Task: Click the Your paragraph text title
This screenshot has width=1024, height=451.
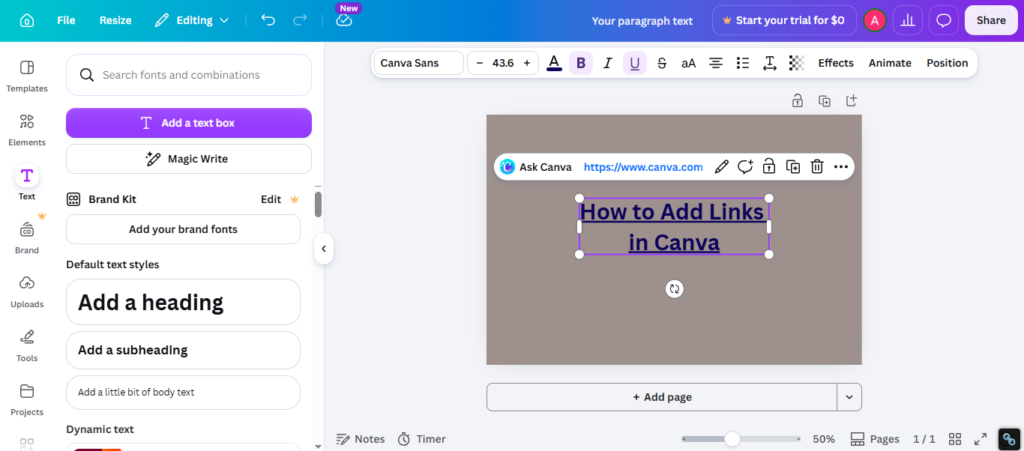Action: [x=642, y=21]
